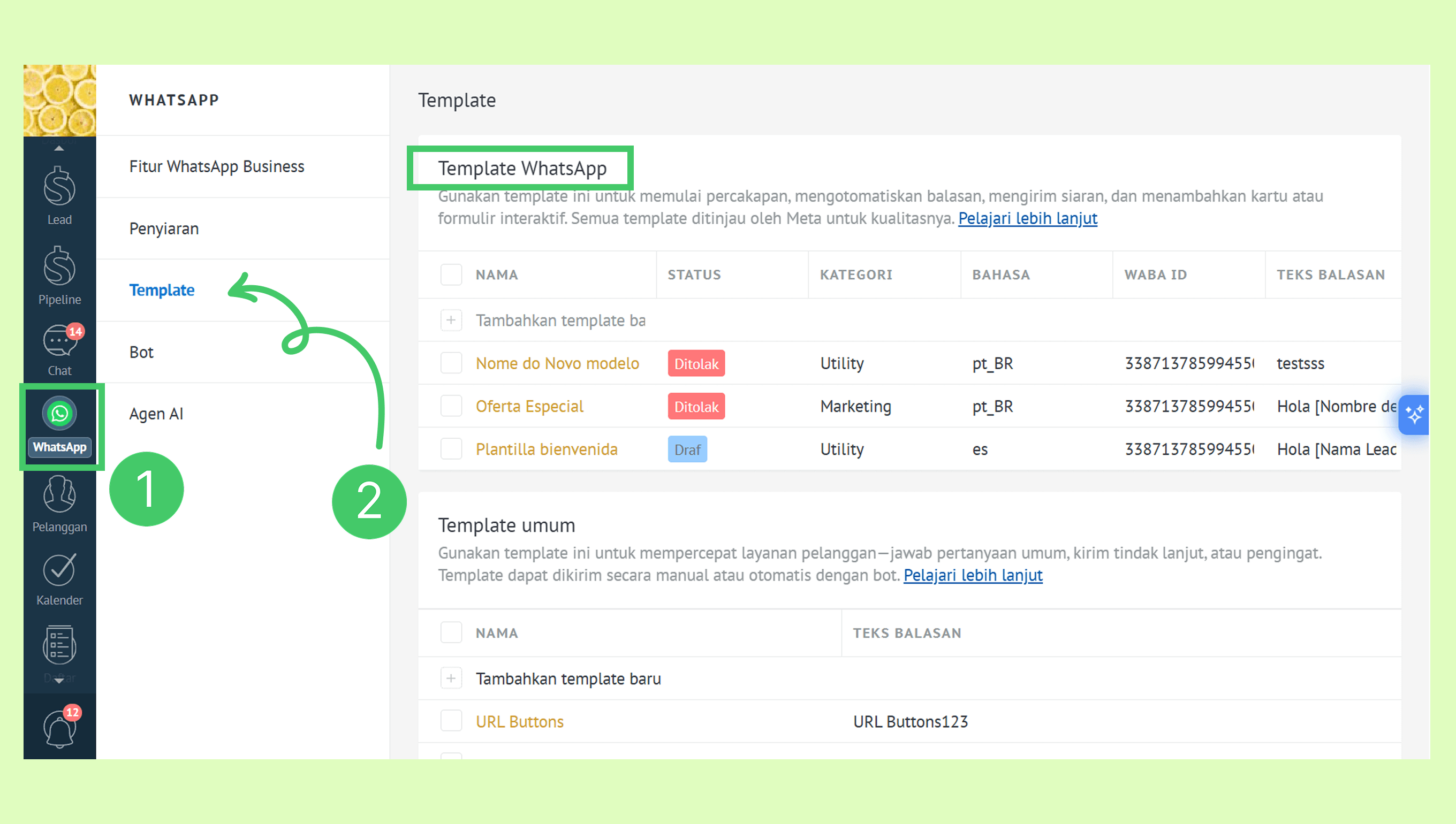Viewport: 1456px width, 824px height.
Task: Click NAMA column header in WhatsApp template table
Action: [496, 274]
